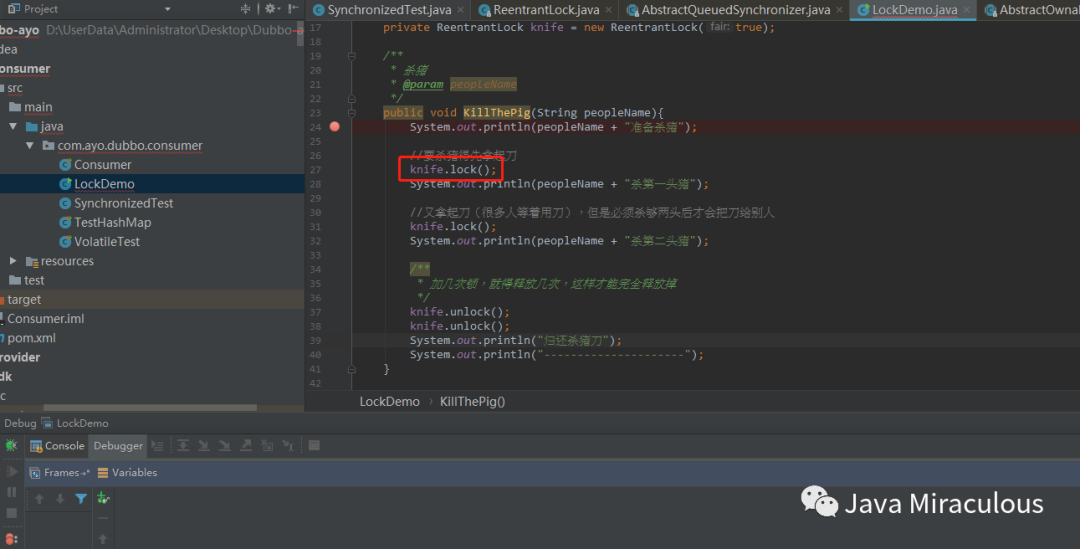
Task: Click the Run to Cursor icon
Action: click(x=288, y=446)
